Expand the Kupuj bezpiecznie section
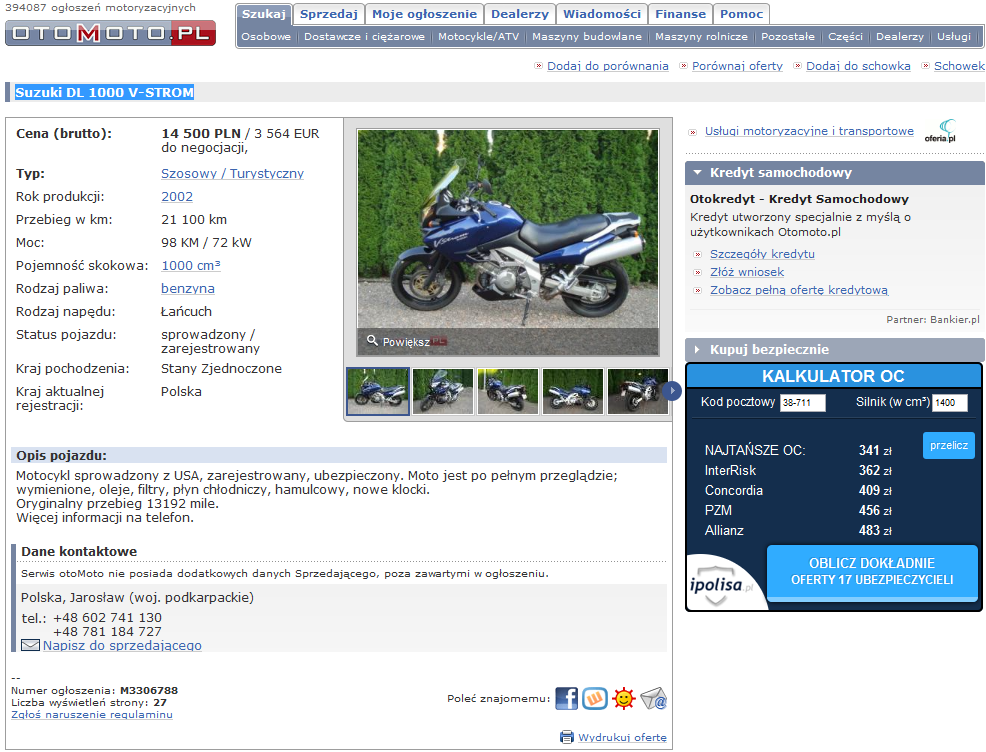Screen dimensions: 986x752 tap(697, 350)
